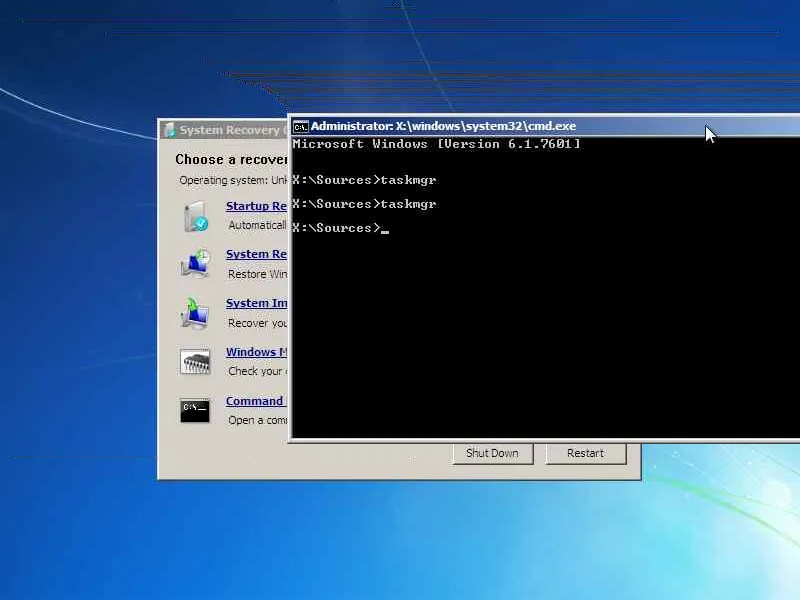Click the Restart button
This screenshot has height=600, width=800.
coord(586,453)
